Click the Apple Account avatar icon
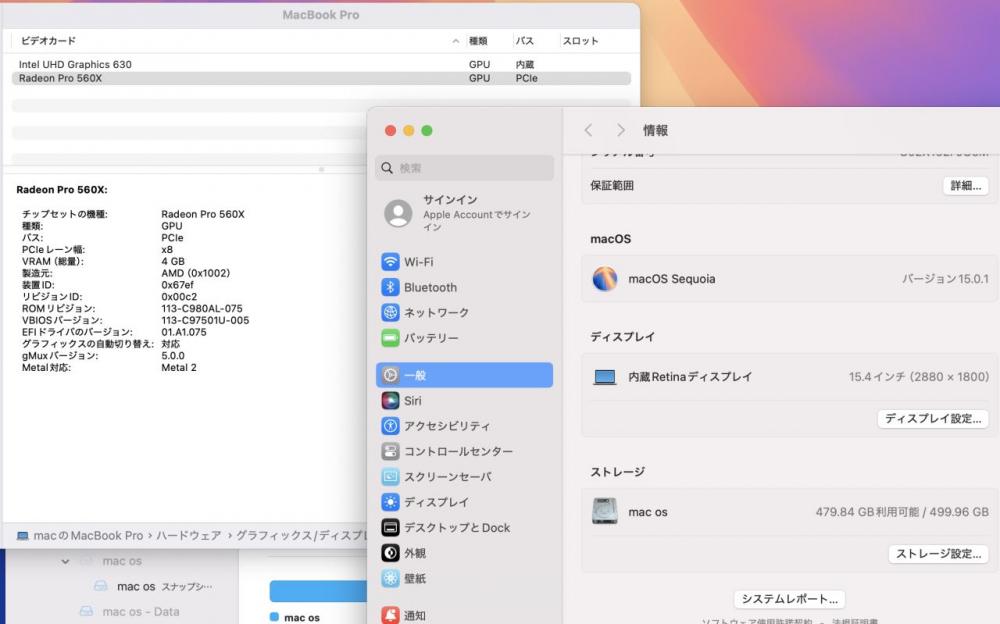1000x624 pixels. tap(398, 213)
